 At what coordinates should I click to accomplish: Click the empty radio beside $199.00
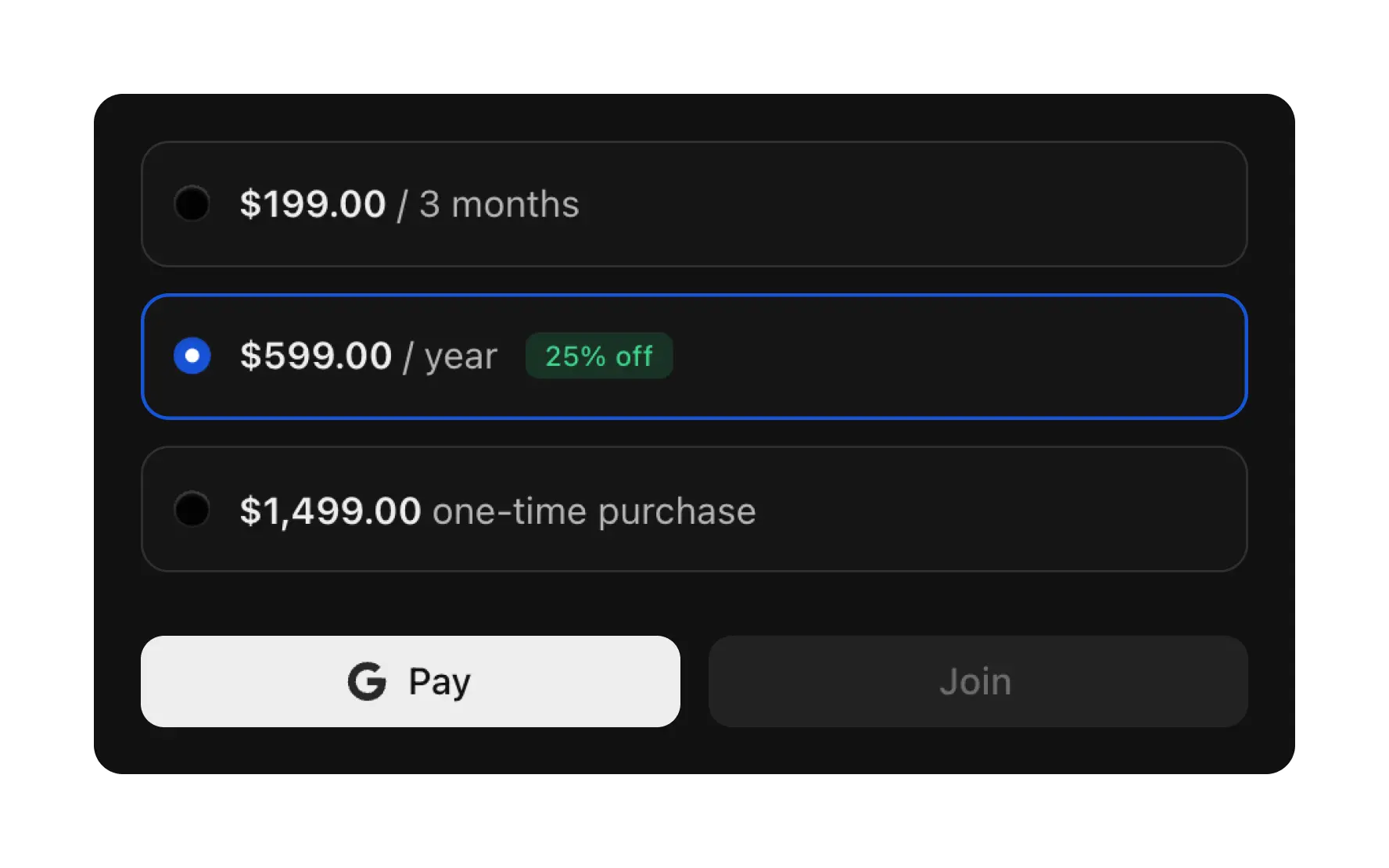pyautogui.click(x=192, y=203)
